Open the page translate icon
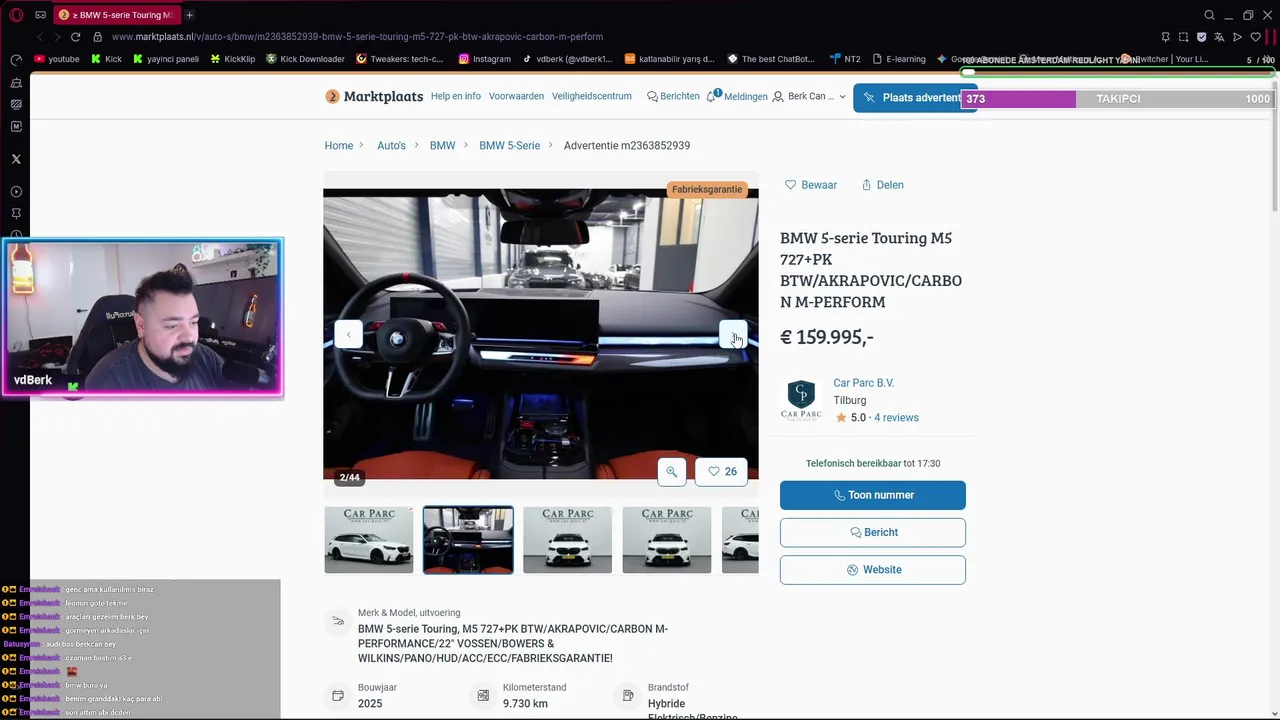Viewport: 1280px width, 720px height. pyautogui.click(x=1219, y=37)
